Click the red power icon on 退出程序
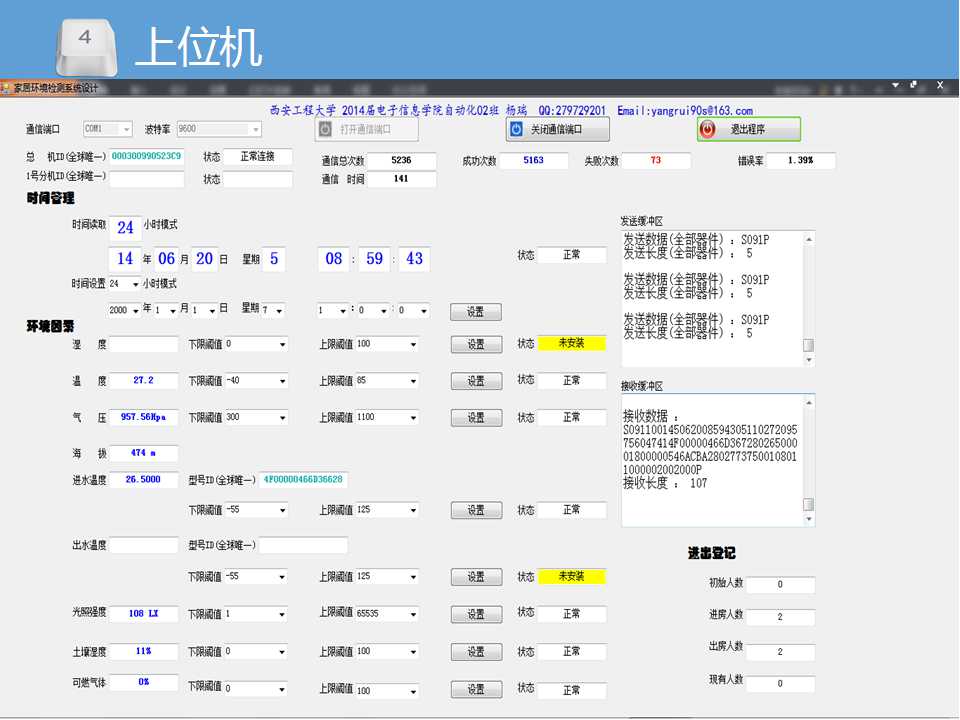Screen dimensions: 960x720 (x=708, y=129)
